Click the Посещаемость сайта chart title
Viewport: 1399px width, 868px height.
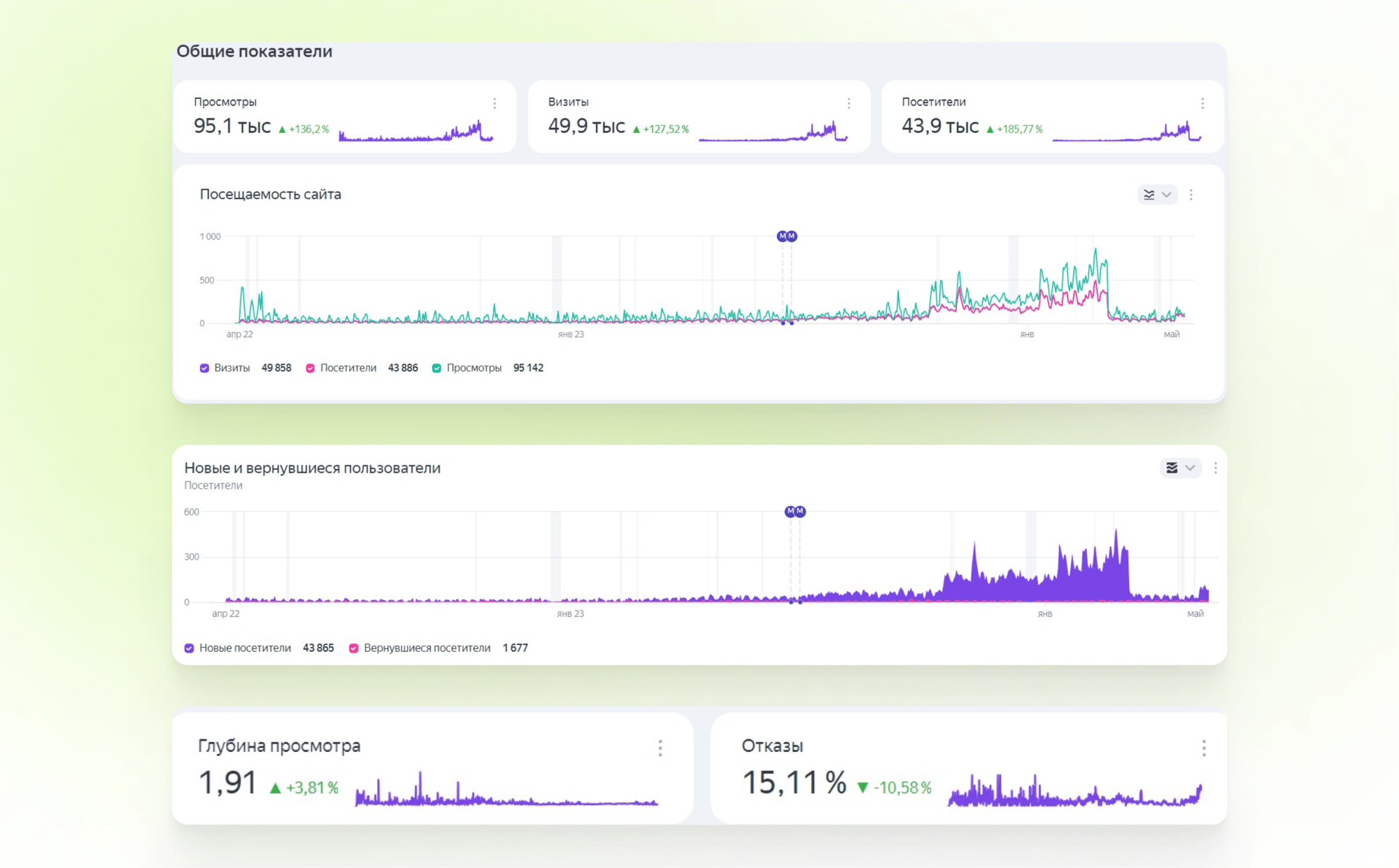point(271,194)
